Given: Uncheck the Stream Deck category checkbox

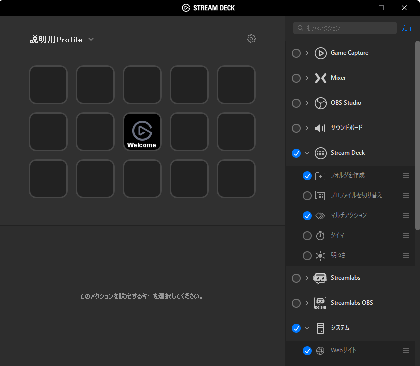Looking at the screenshot, I should click(296, 153).
